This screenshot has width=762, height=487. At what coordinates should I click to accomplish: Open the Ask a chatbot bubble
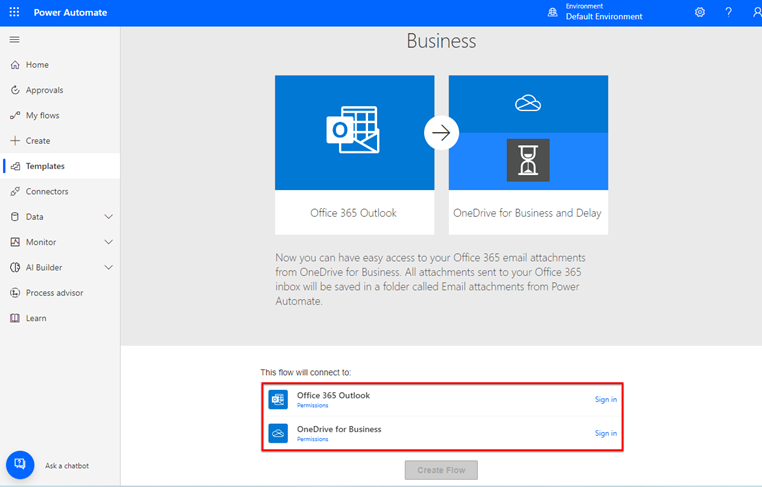20,465
